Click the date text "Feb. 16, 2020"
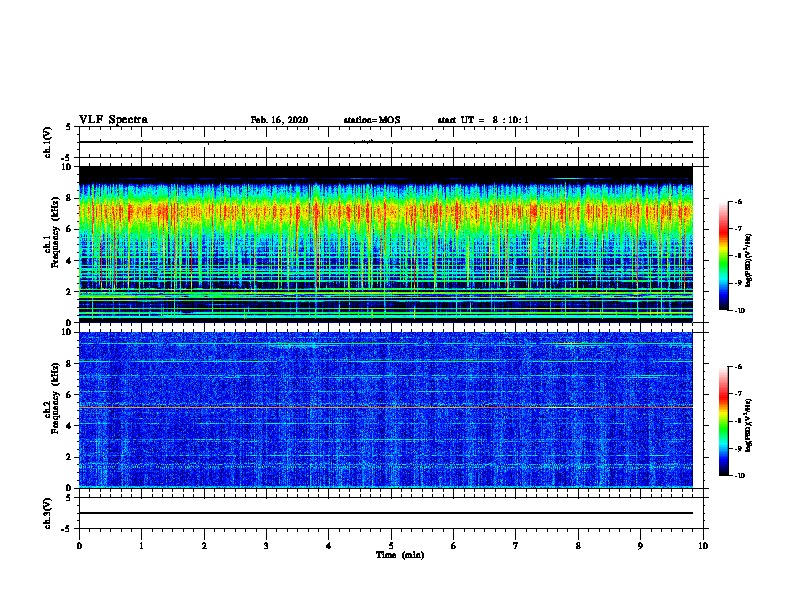Viewport: 792px width, 612px height. click(x=279, y=120)
